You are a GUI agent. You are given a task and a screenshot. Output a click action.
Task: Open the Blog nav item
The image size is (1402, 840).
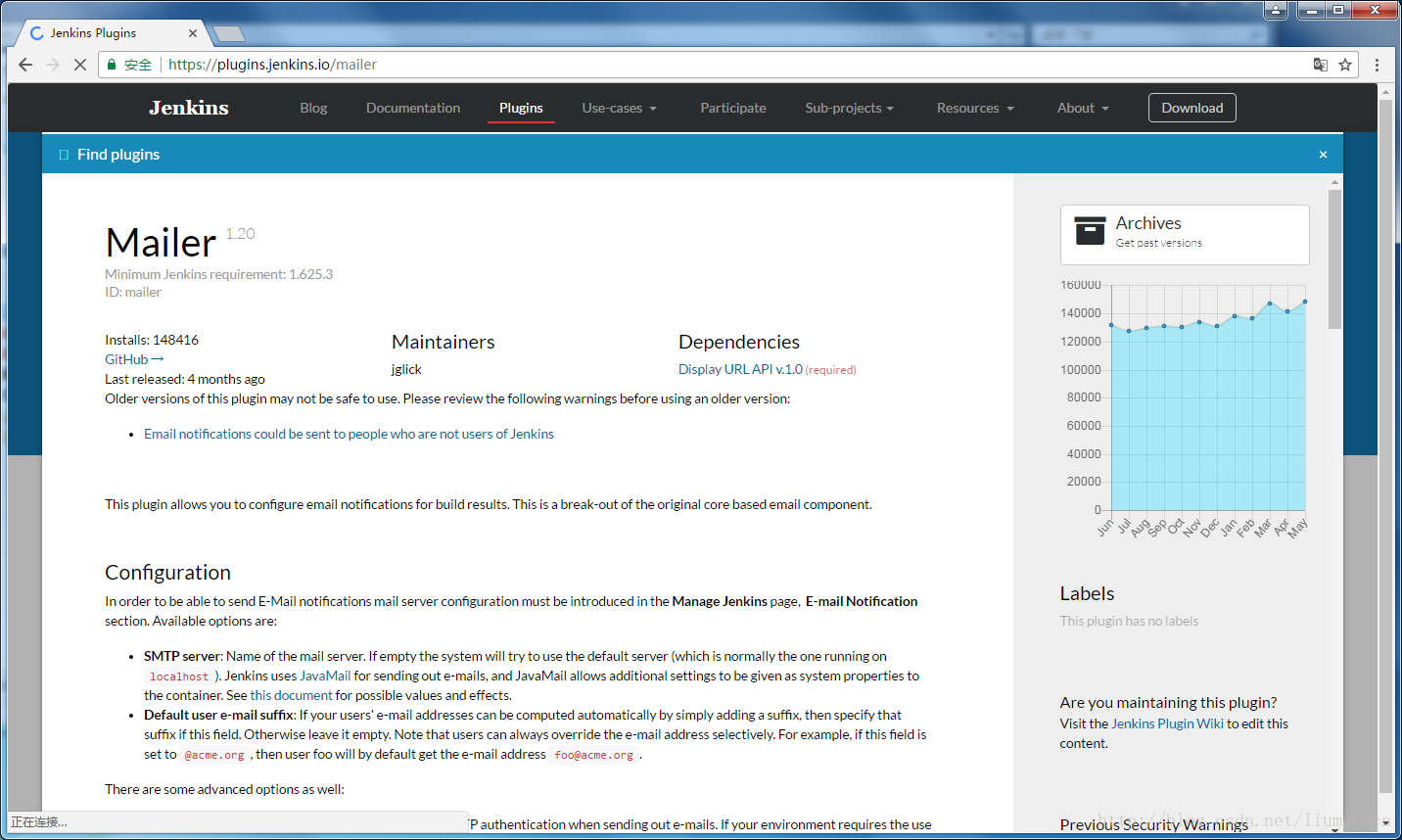pos(313,108)
